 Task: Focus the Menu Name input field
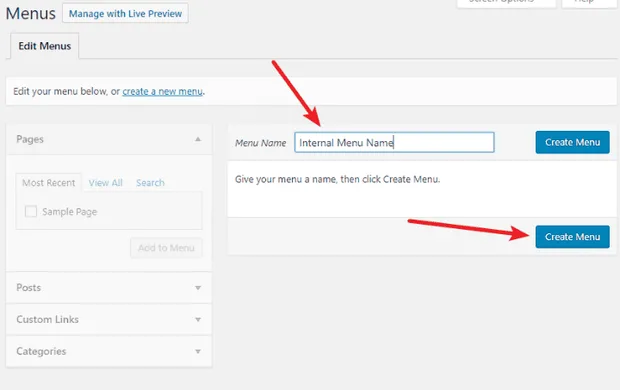[x=394, y=142]
